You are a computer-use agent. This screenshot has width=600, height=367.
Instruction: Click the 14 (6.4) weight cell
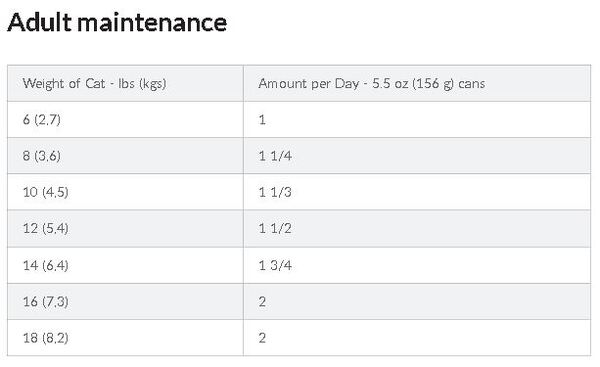pos(125,265)
